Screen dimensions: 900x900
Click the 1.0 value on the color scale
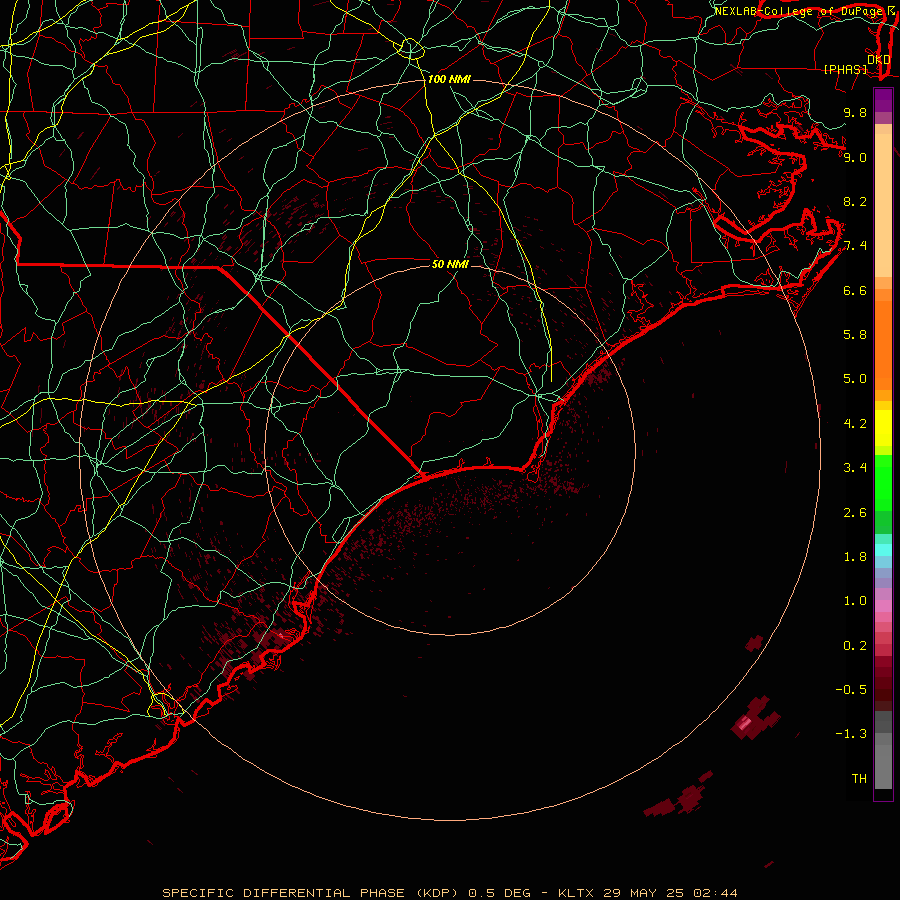(855, 601)
